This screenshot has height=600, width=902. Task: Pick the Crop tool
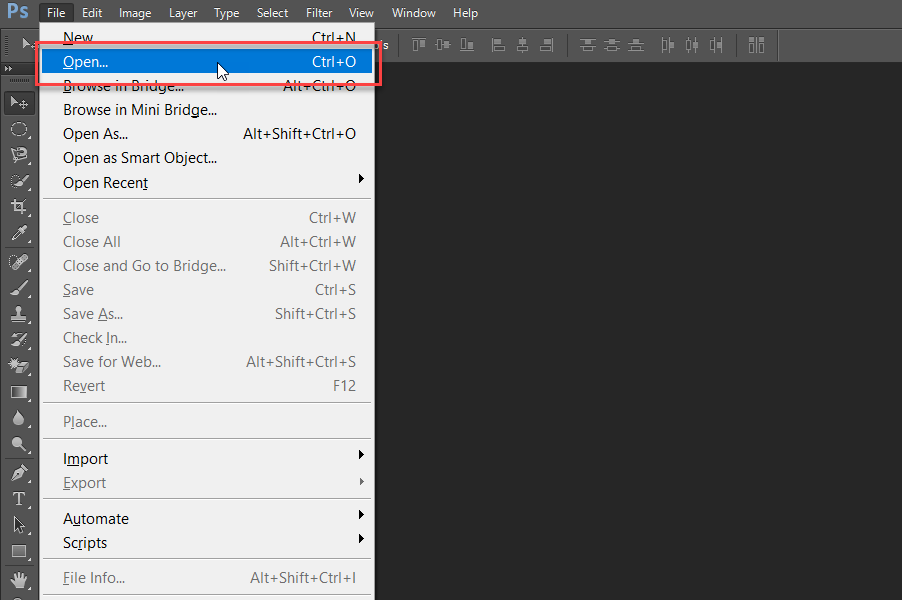click(x=19, y=207)
